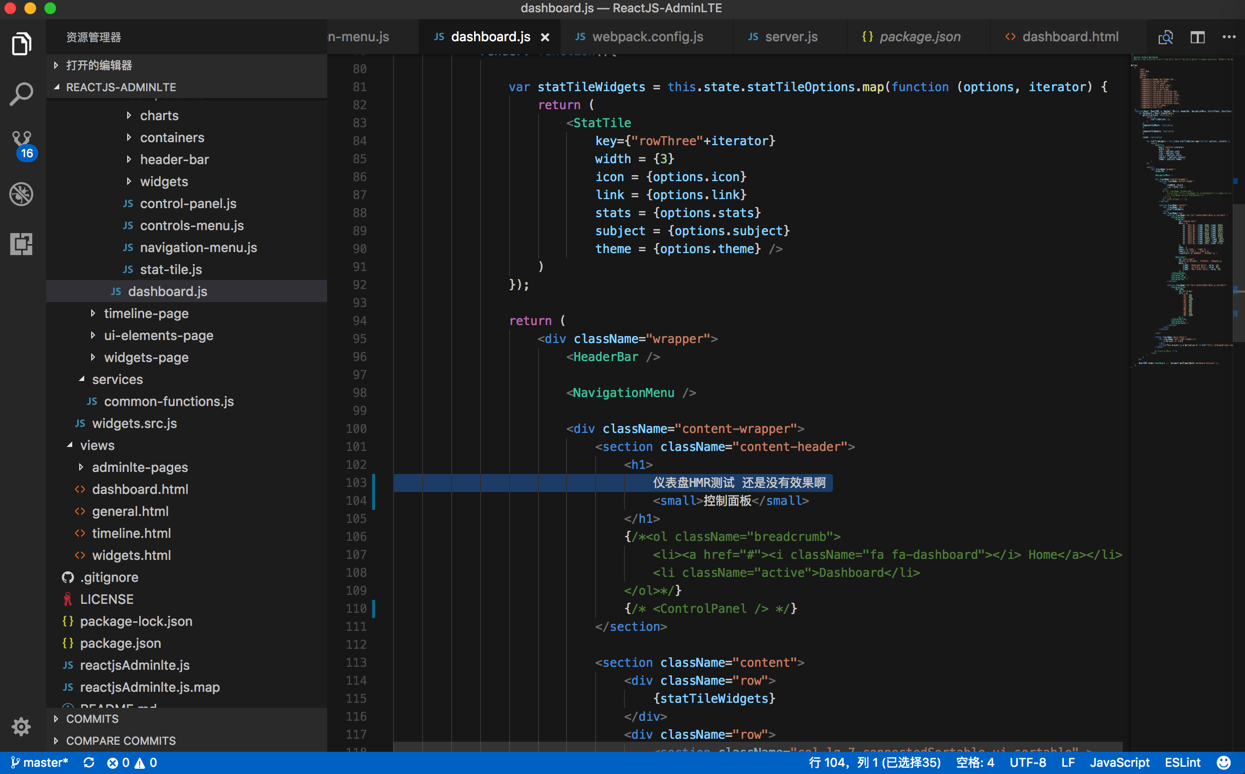1245x774 pixels.
Task: Open the editor more actions ellipsis
Action: 1229,37
